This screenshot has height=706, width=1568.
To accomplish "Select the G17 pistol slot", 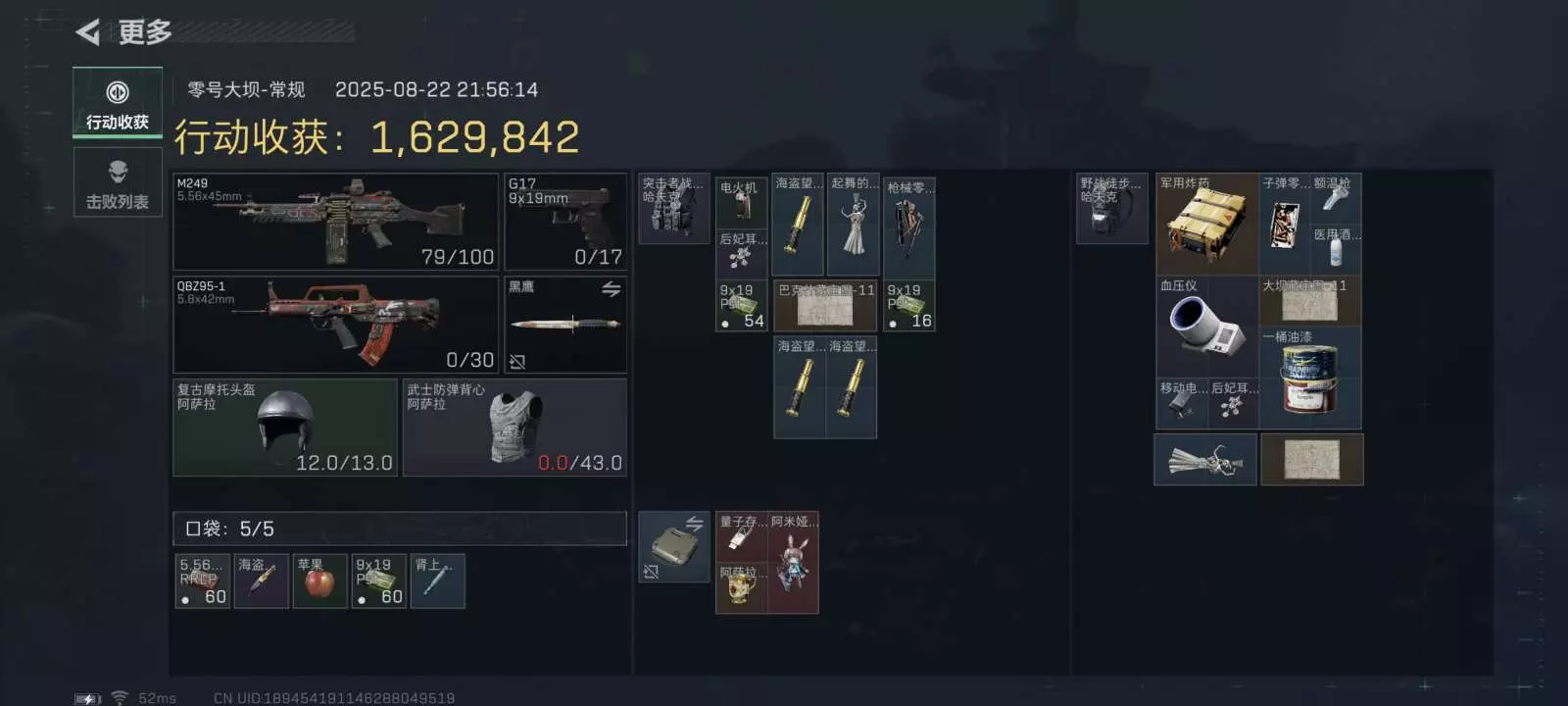I will click(565, 223).
